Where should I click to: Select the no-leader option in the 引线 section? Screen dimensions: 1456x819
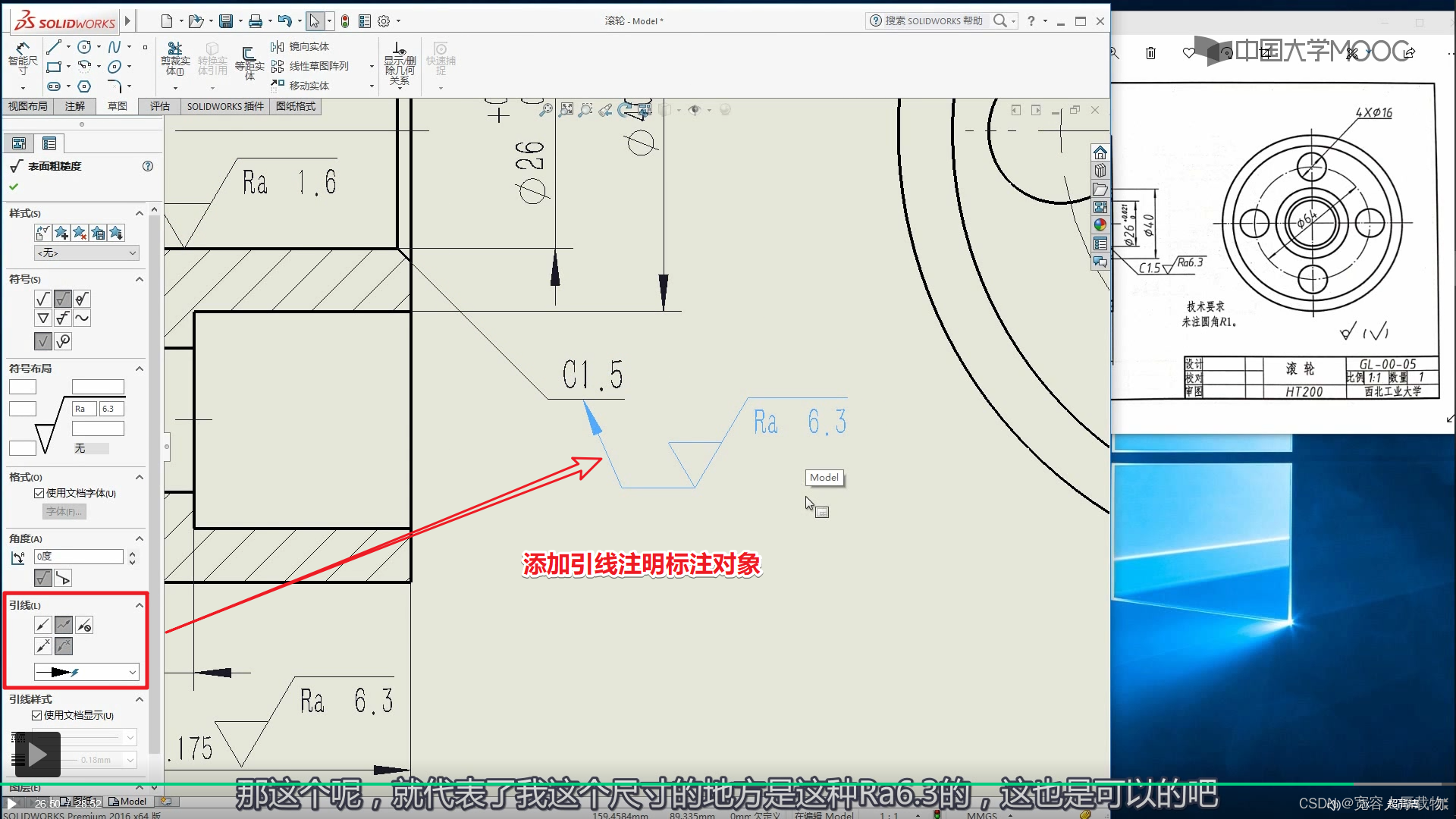pos(84,626)
